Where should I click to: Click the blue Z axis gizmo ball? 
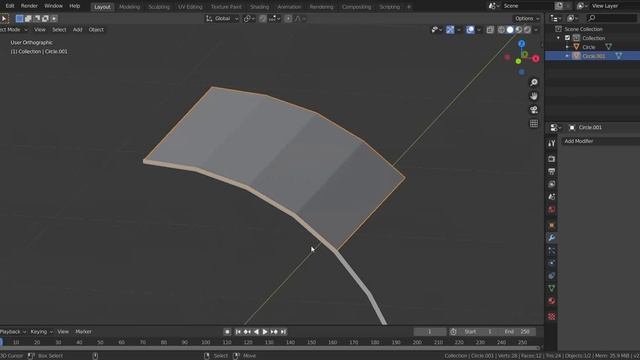[x=522, y=44]
